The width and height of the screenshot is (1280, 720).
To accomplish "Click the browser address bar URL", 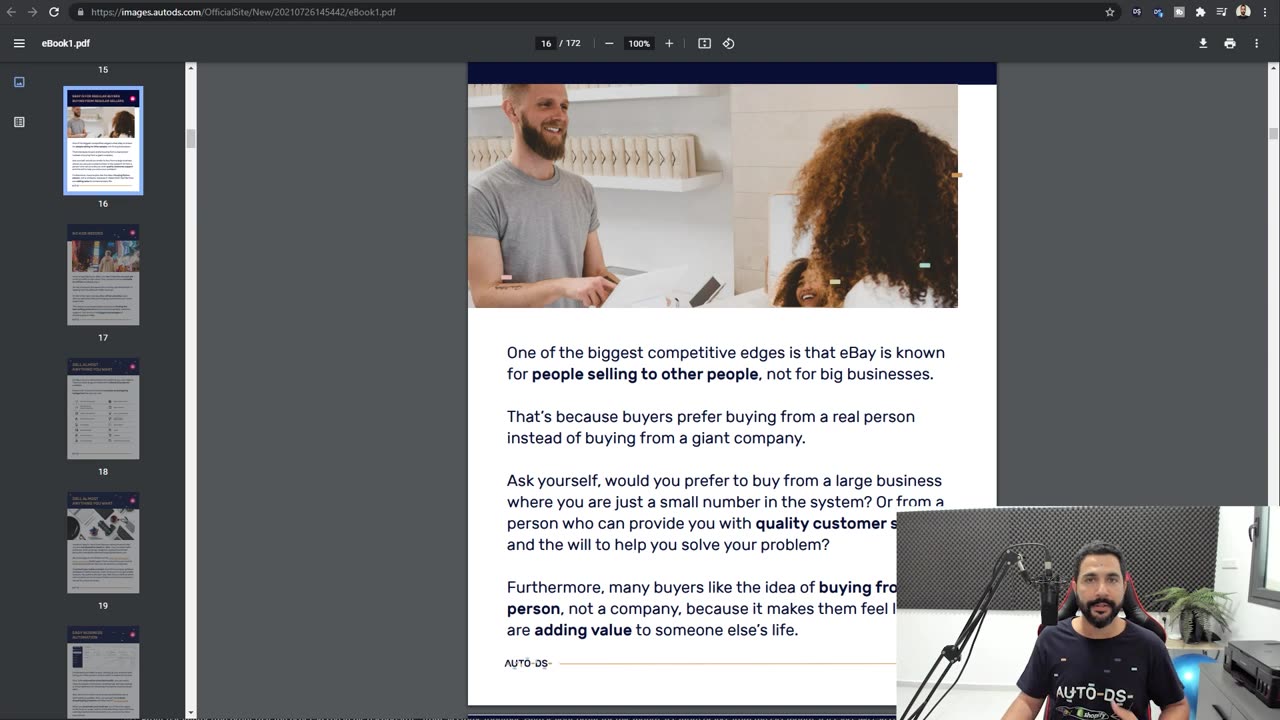I will tap(243, 12).
